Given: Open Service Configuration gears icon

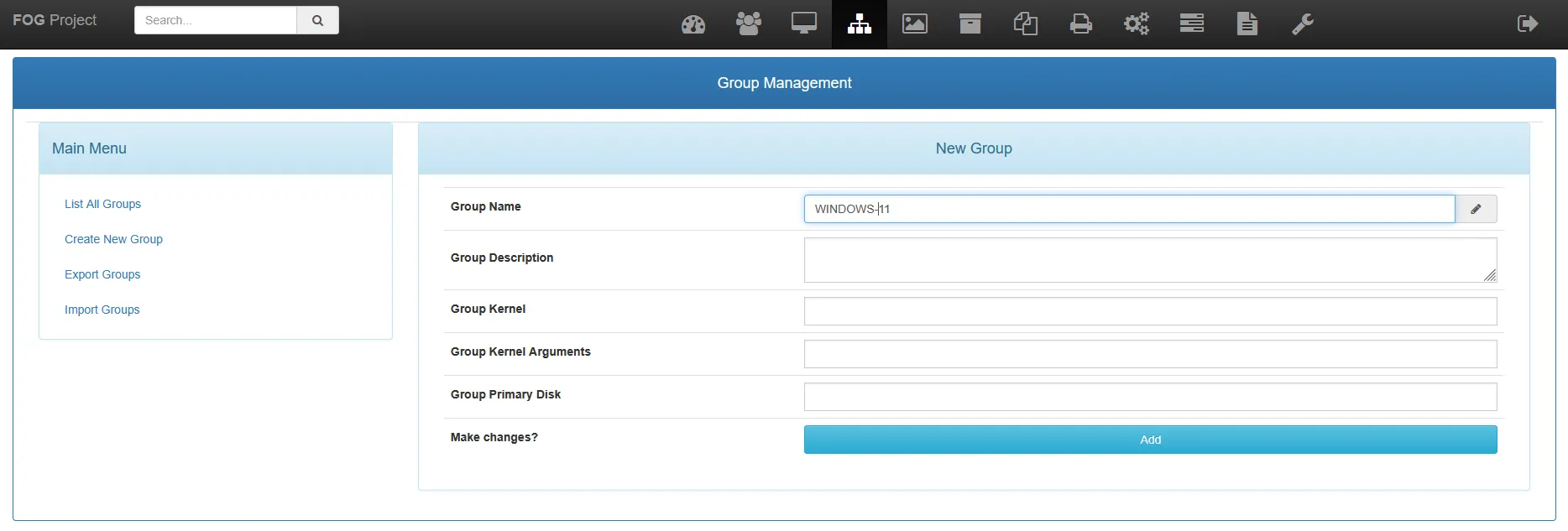Looking at the screenshot, I should pyautogui.click(x=1136, y=23).
